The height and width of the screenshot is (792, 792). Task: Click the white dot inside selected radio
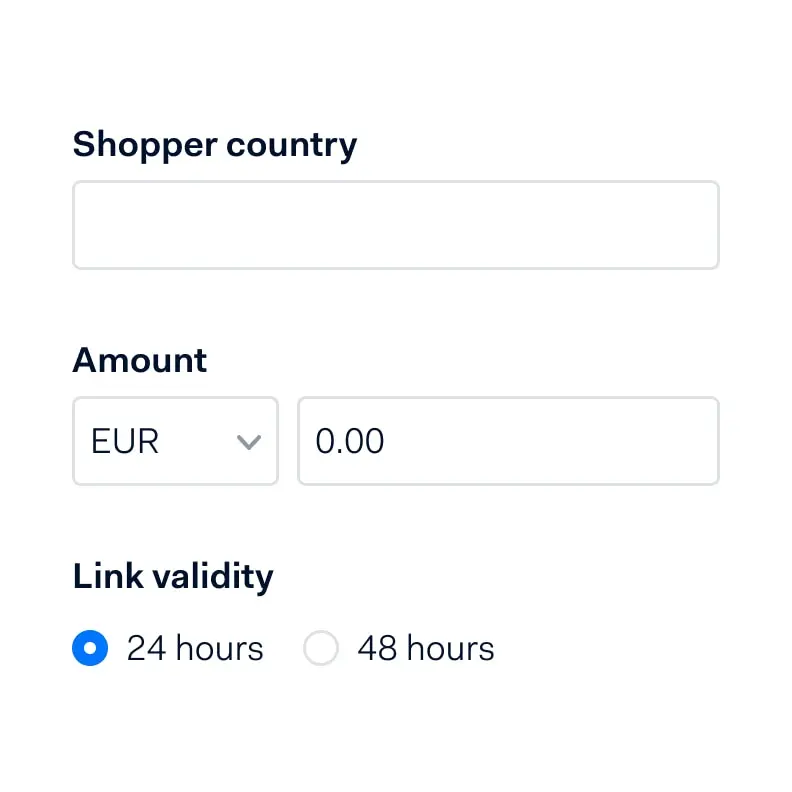90,648
